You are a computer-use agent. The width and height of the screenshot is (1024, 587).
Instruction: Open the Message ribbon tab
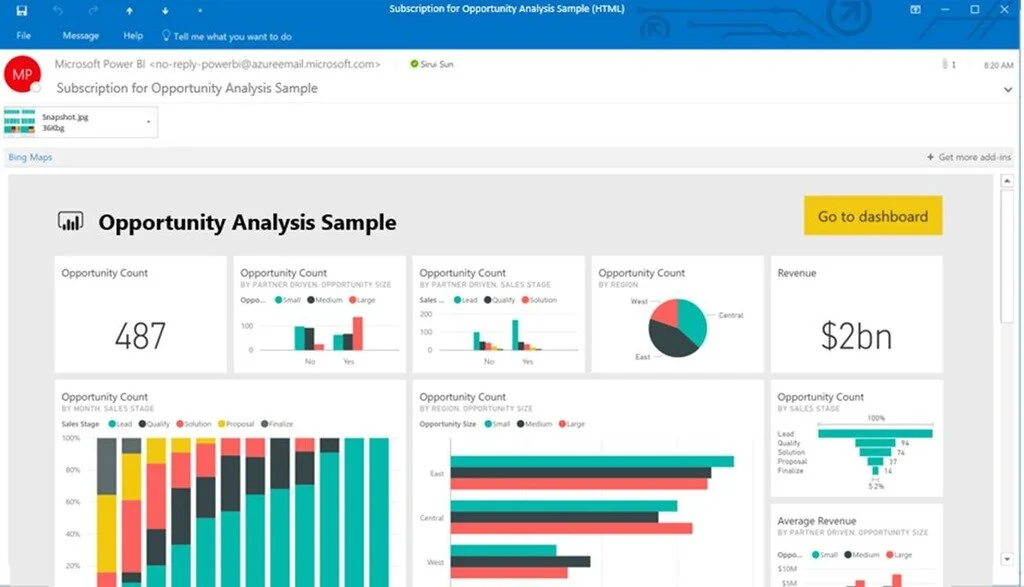coord(80,35)
